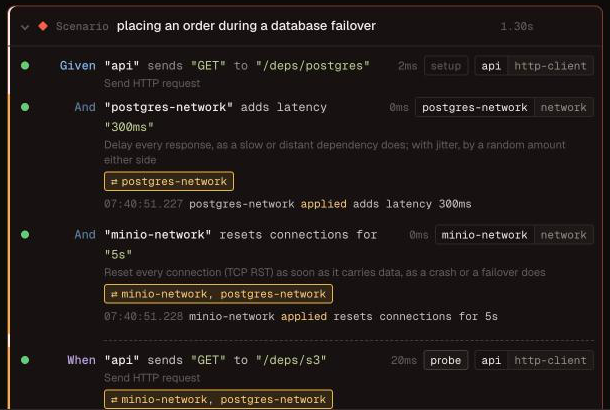Screen dimensions: 610x410
Task: Click the "/deps/postgres" path string
Action: coord(313,66)
